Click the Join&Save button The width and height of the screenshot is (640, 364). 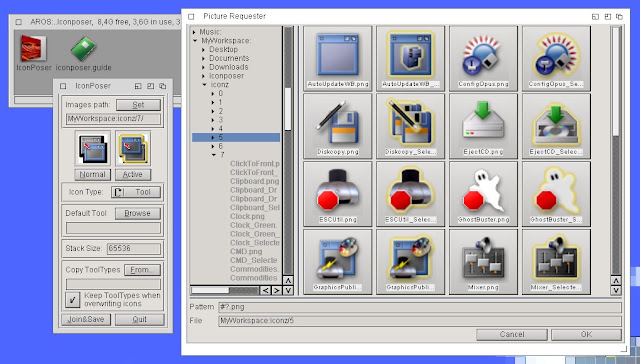click(x=86, y=319)
